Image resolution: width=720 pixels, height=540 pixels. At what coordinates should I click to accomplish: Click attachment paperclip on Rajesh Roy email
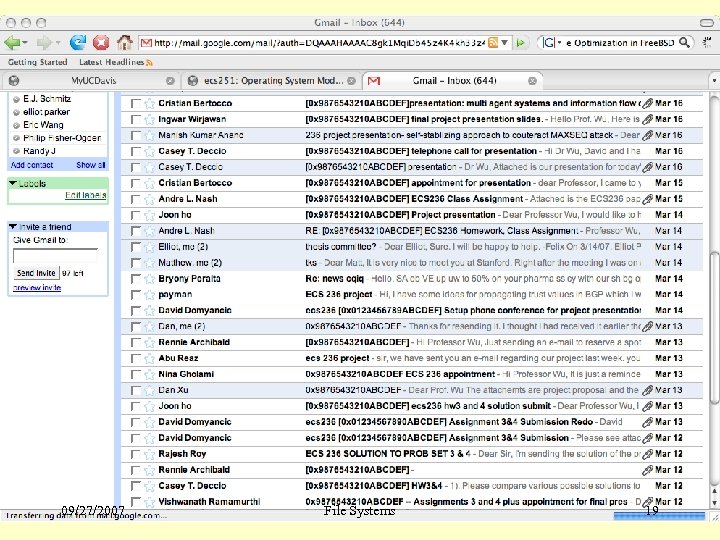pos(647,454)
